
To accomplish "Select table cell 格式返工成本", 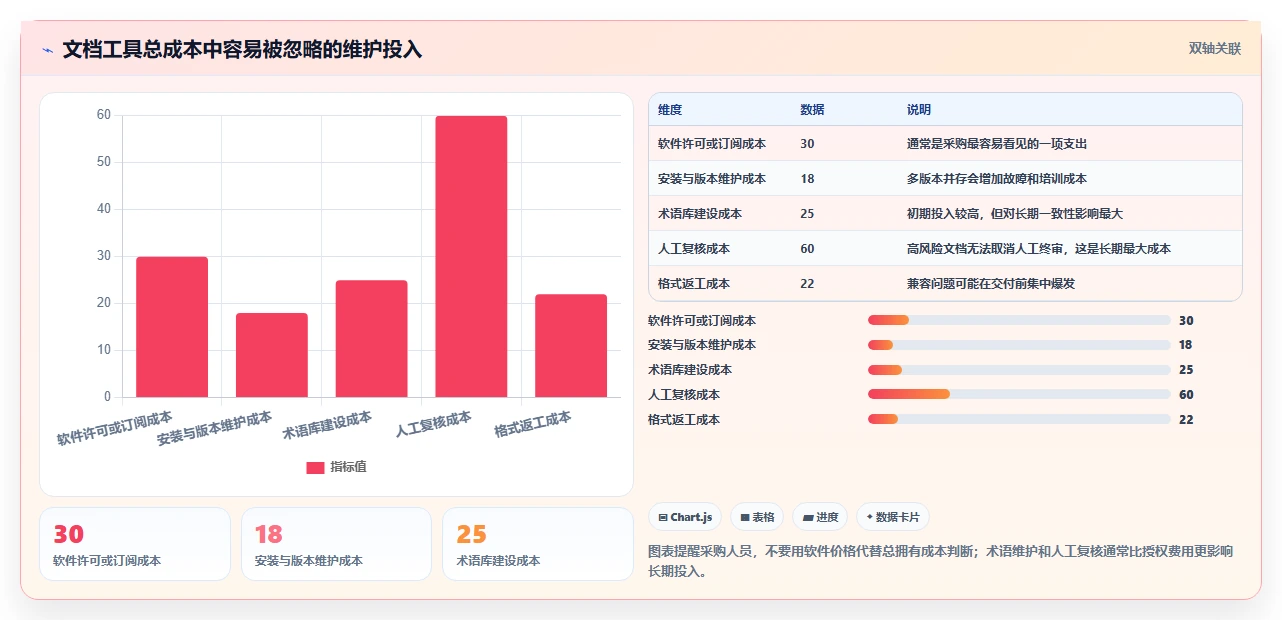I will (x=694, y=284).
